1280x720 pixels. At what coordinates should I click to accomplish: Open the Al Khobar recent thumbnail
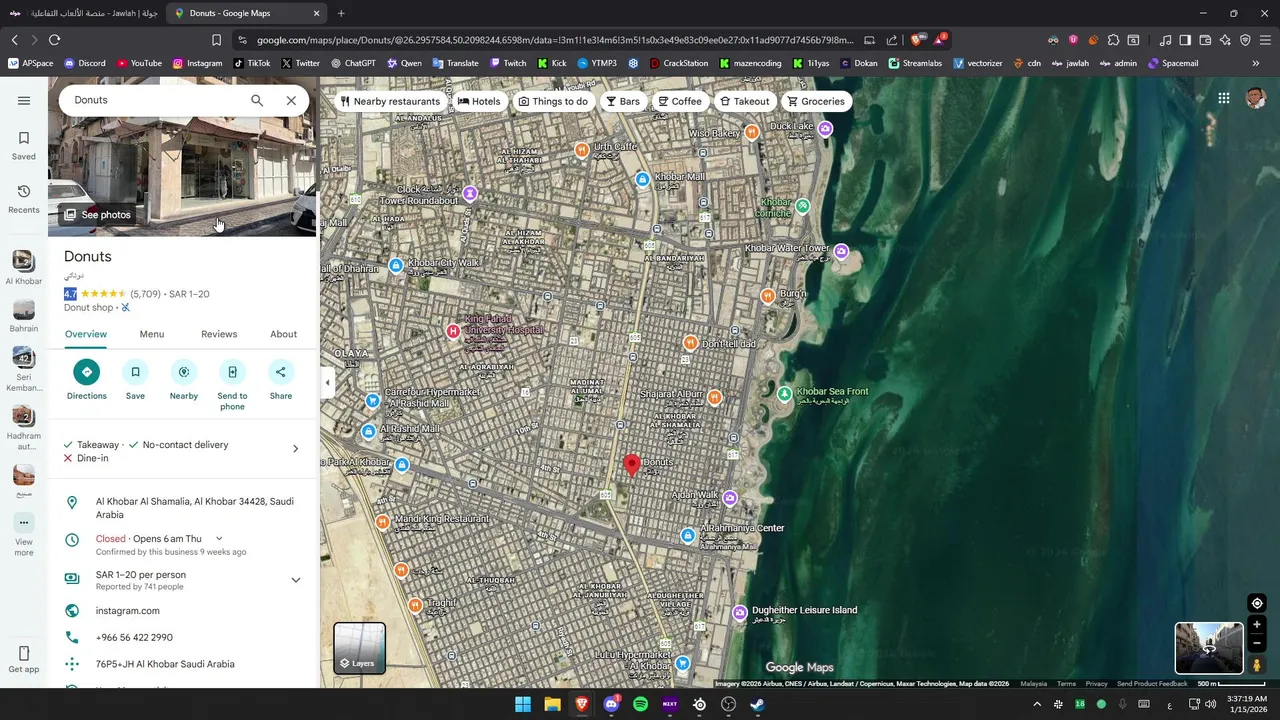[23, 260]
